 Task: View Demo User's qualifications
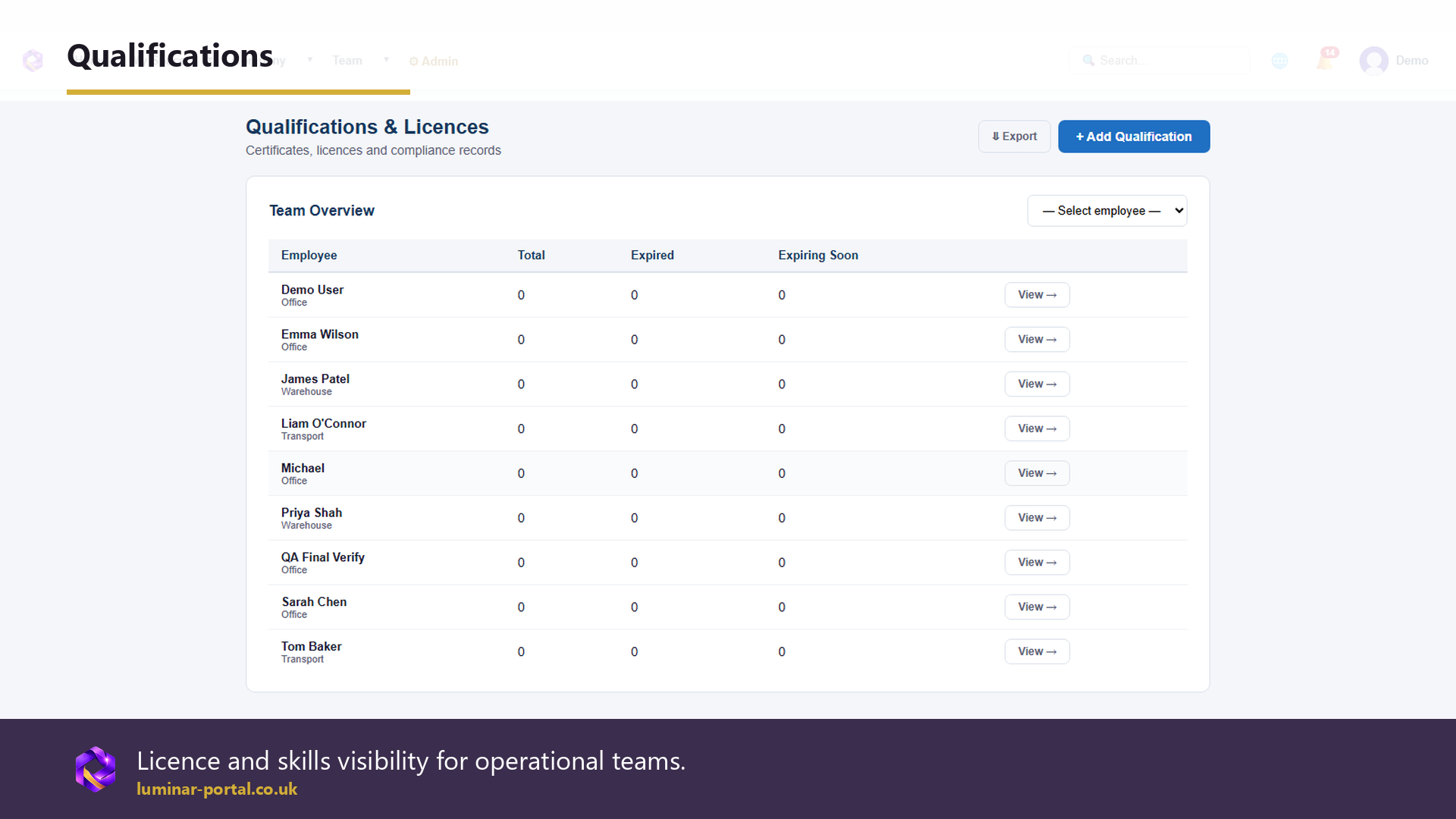pos(1037,295)
